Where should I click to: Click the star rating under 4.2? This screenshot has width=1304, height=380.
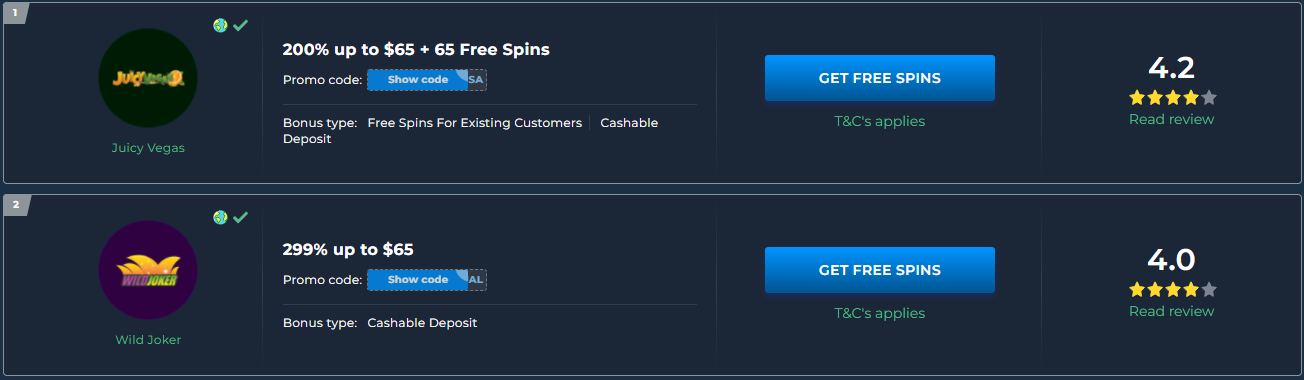(x=1172, y=98)
